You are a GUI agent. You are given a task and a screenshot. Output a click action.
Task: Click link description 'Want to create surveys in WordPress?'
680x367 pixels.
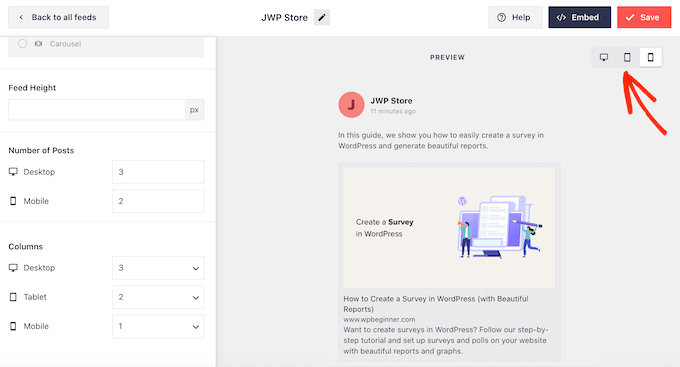coord(445,340)
